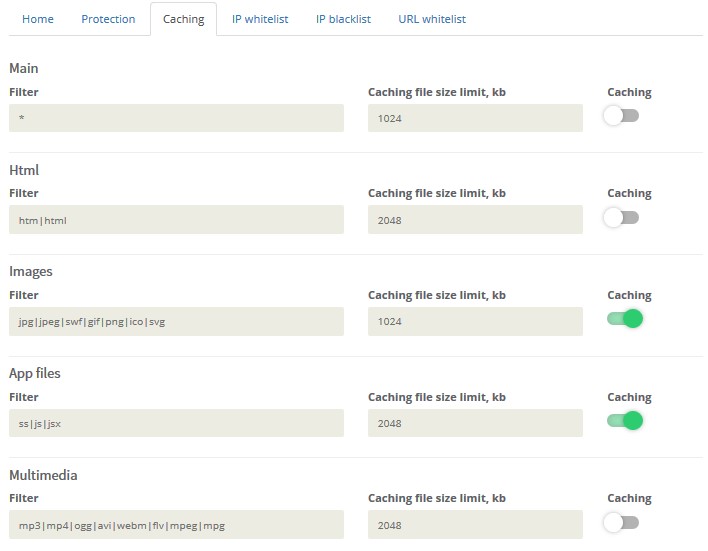This screenshot has width=708, height=551.
Task: Select the Caching tab
Action: (x=183, y=19)
